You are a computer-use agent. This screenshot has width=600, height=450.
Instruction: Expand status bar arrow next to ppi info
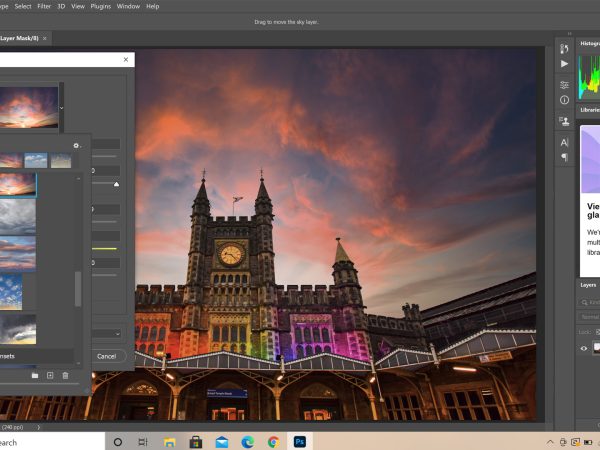point(38,427)
